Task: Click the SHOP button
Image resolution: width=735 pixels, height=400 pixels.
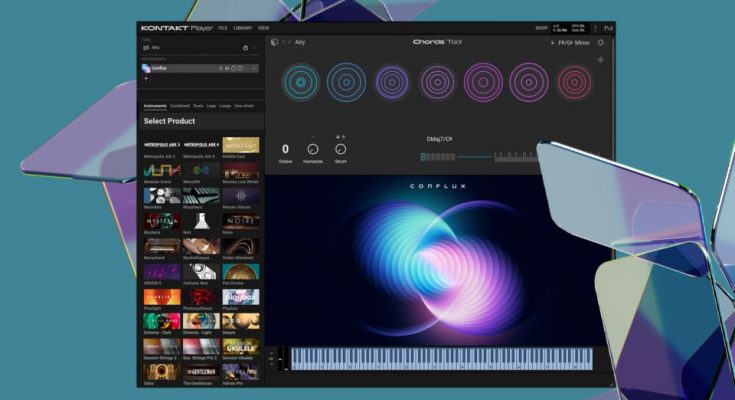Action: [x=541, y=28]
